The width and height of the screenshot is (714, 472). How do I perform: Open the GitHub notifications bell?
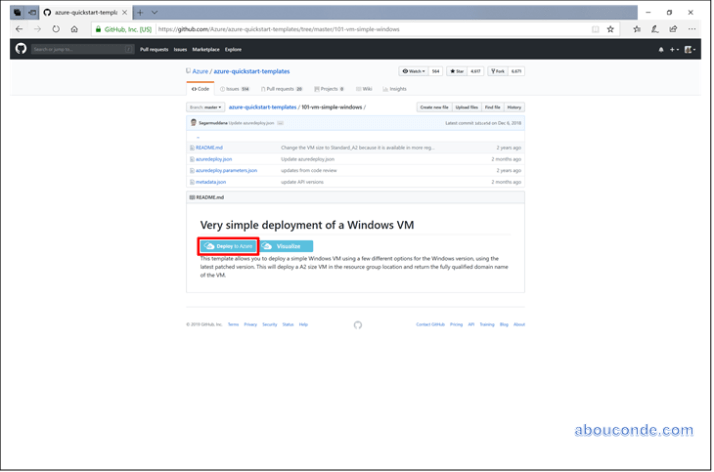(660, 49)
